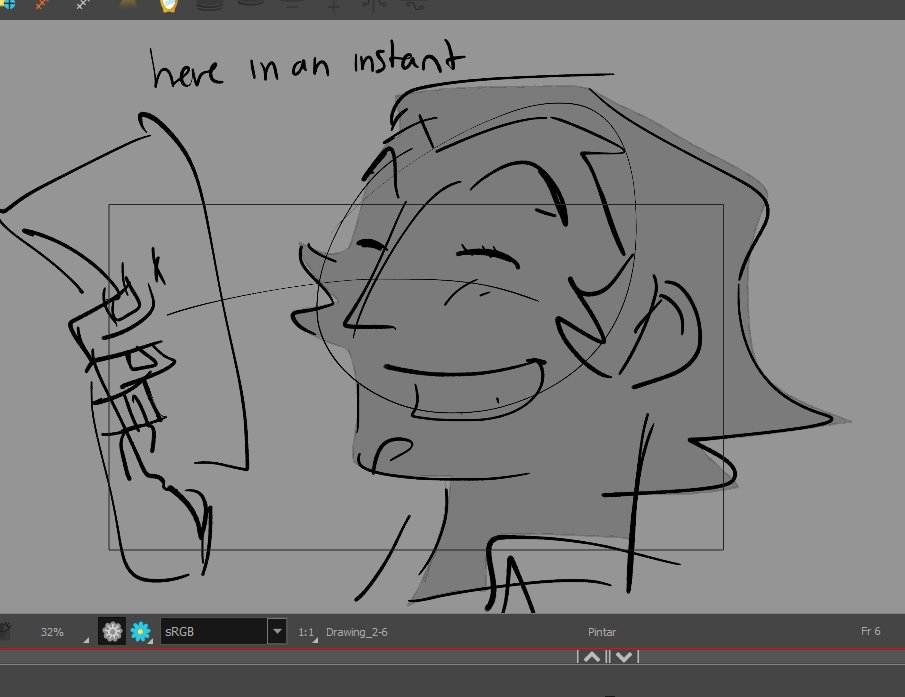
Task: Click the stacked discs icon in the top toolbar
Action: point(210,5)
